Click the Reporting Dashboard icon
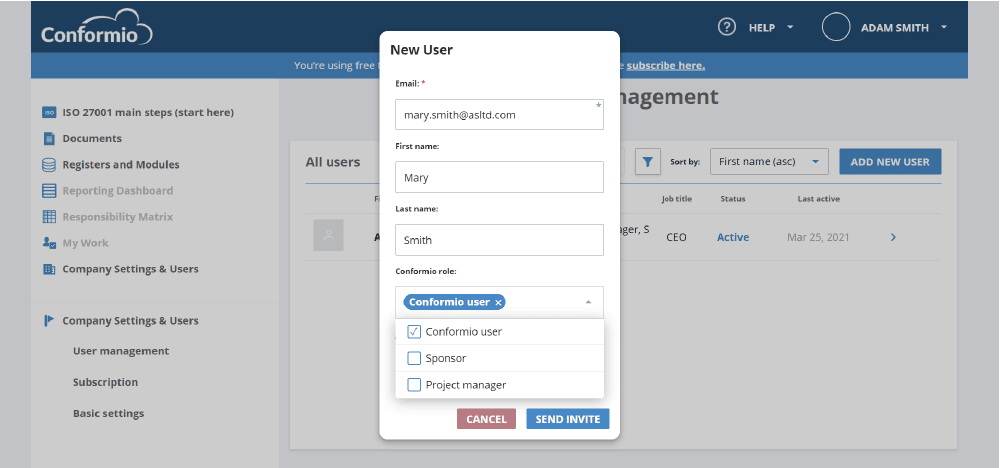The image size is (1000, 468). 49,191
